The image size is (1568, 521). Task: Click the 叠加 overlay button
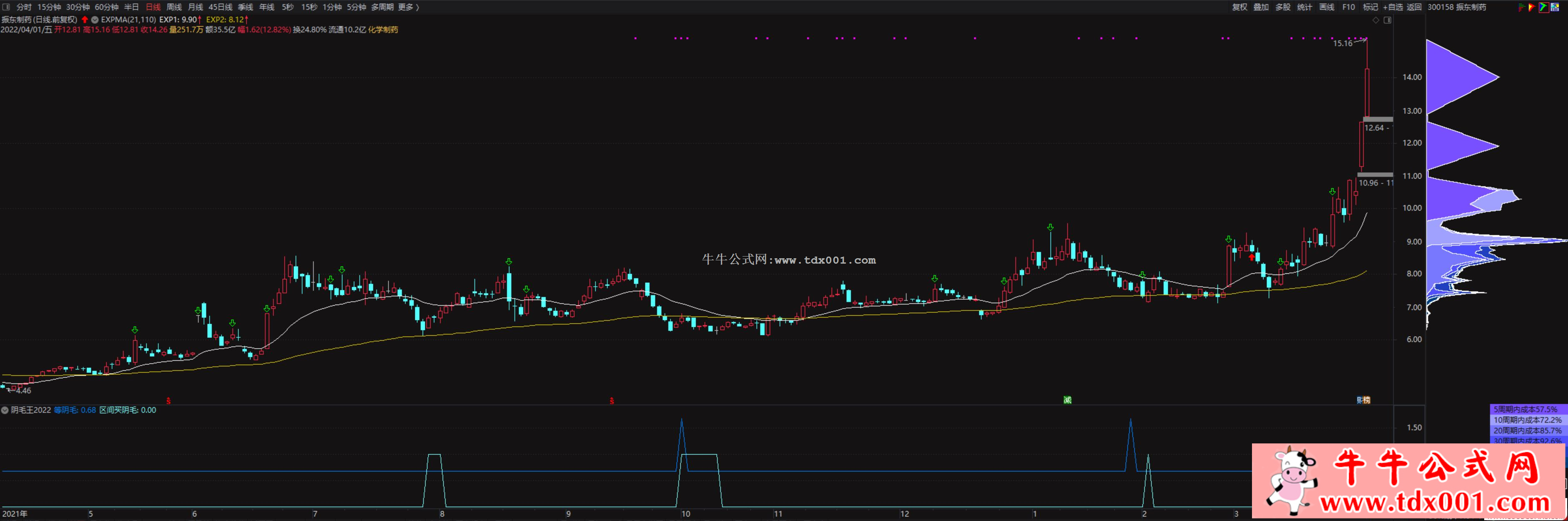coord(1261,8)
